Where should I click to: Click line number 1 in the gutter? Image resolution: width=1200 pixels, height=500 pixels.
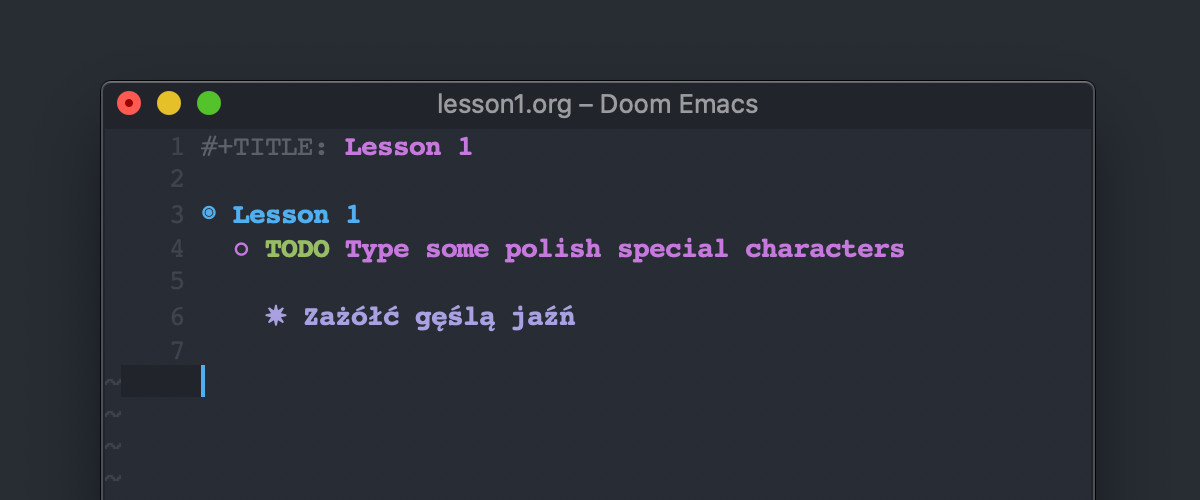177,147
